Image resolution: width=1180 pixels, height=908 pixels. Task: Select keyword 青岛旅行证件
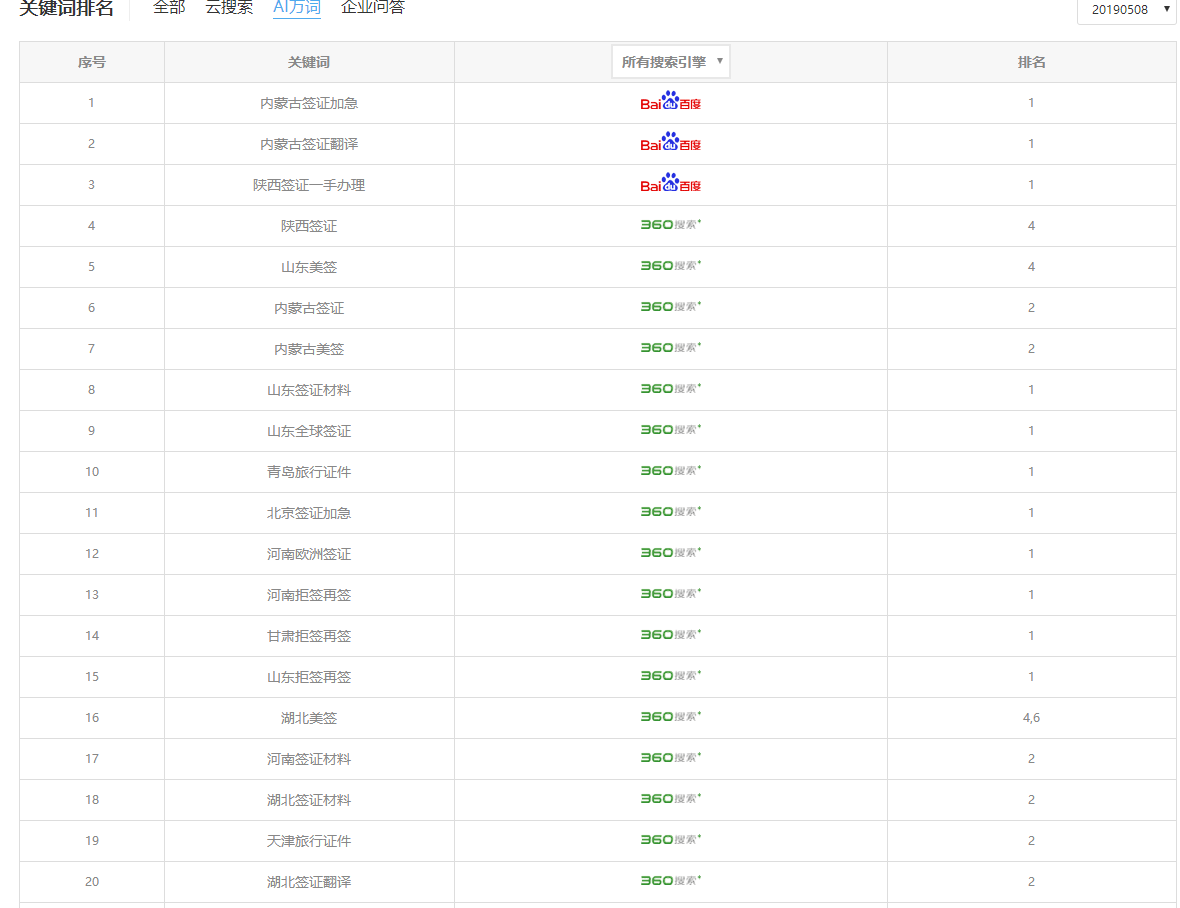coord(309,472)
